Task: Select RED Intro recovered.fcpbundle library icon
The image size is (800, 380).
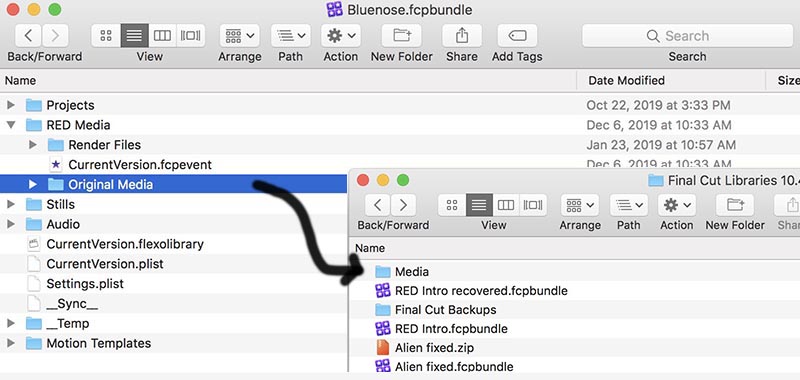Action: pyautogui.click(x=383, y=291)
